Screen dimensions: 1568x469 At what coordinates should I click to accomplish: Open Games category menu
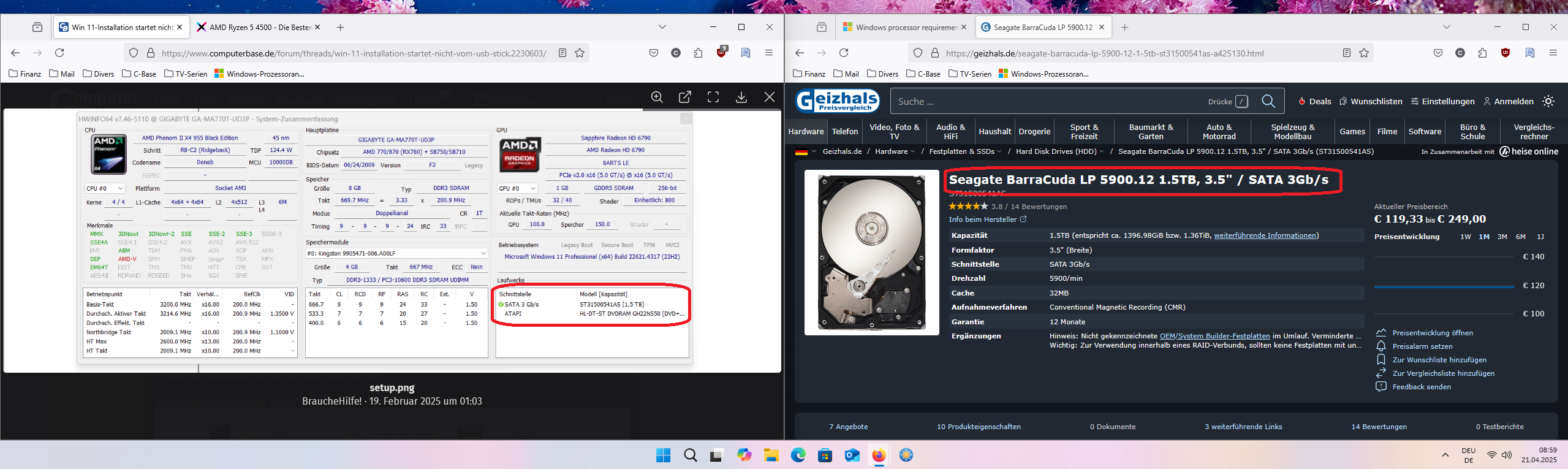coord(1352,131)
